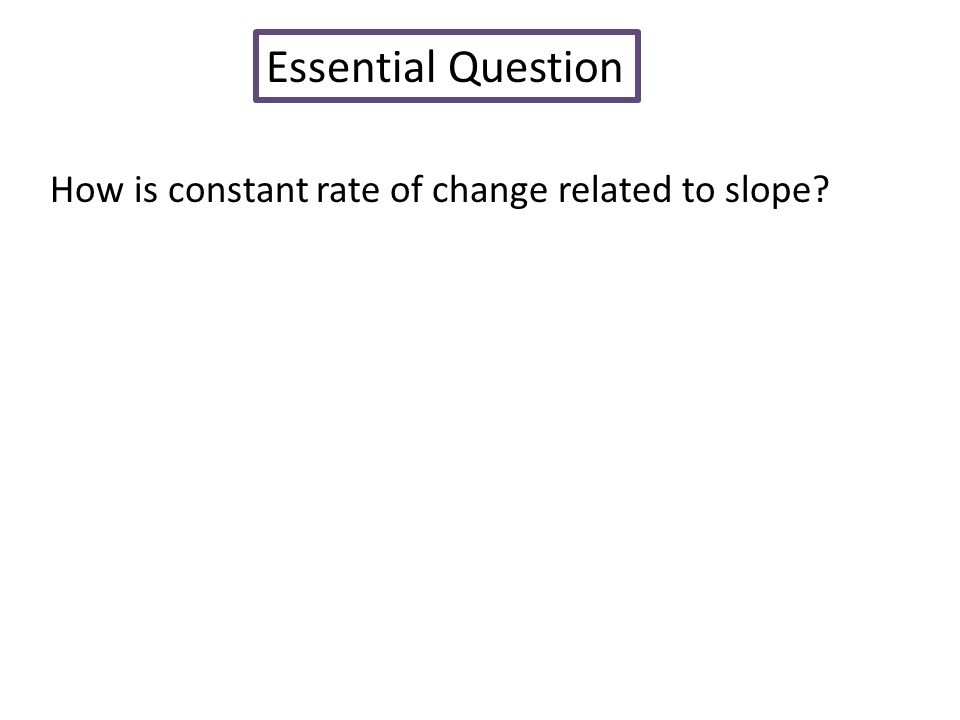Click the word "related" in the question
This screenshot has width=960, height=720.
point(615,190)
